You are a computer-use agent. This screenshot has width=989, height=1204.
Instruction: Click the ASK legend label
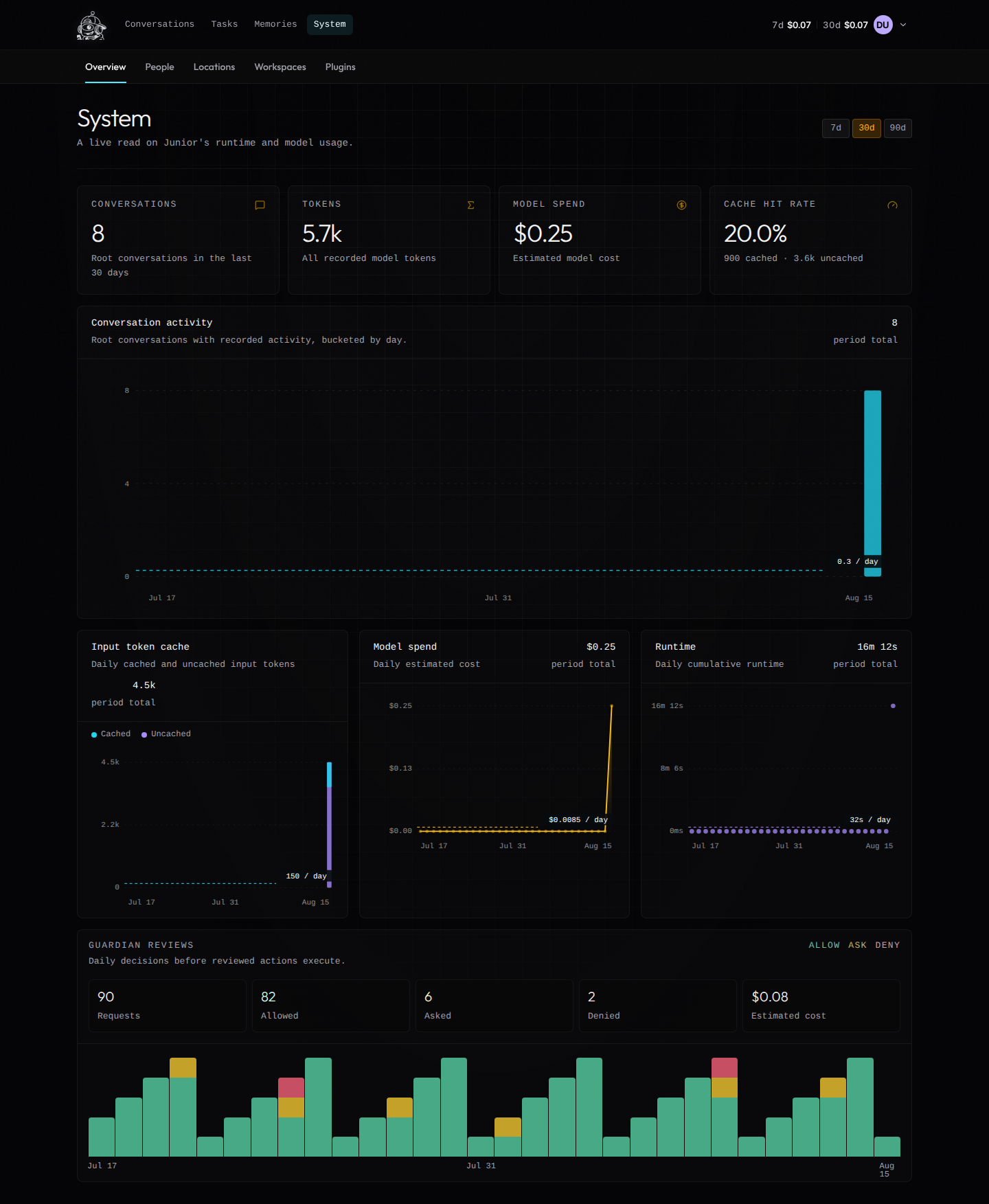[857, 945]
